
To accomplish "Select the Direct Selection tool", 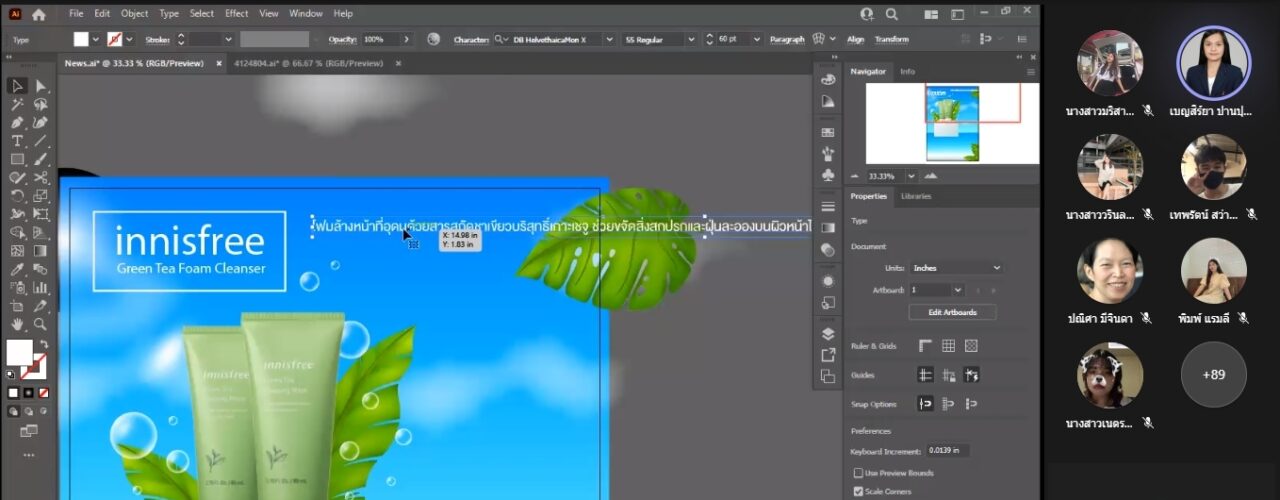I will [41, 86].
